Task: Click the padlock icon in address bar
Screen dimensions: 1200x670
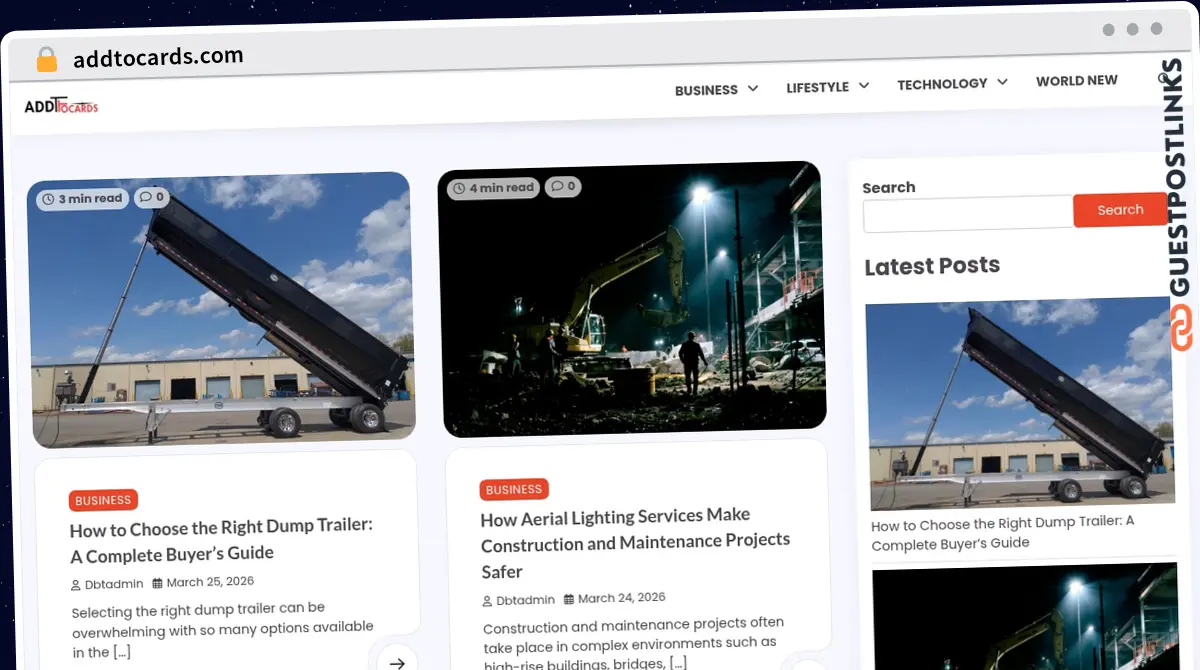Action: [47, 59]
